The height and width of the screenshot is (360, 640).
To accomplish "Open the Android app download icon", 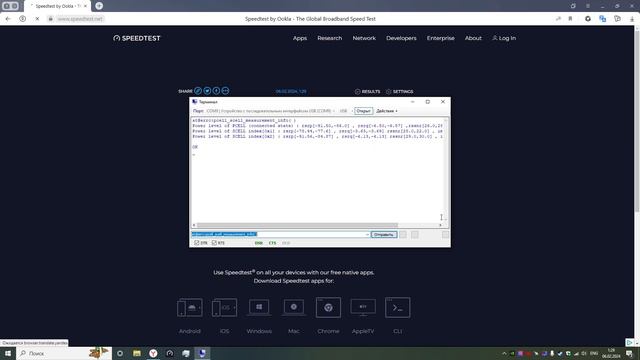I will tap(190, 307).
